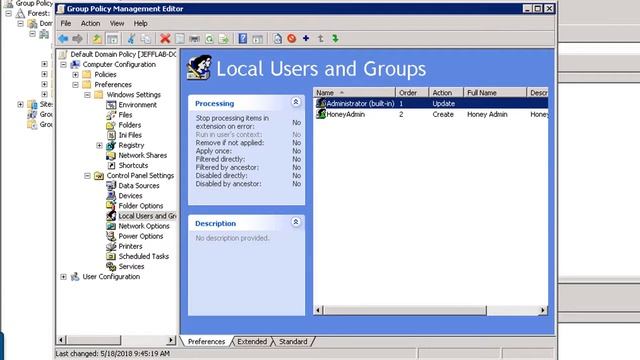Viewport: 640px width, 360px height.
Task: Click the document page icon in toolbar
Action: 277,39
